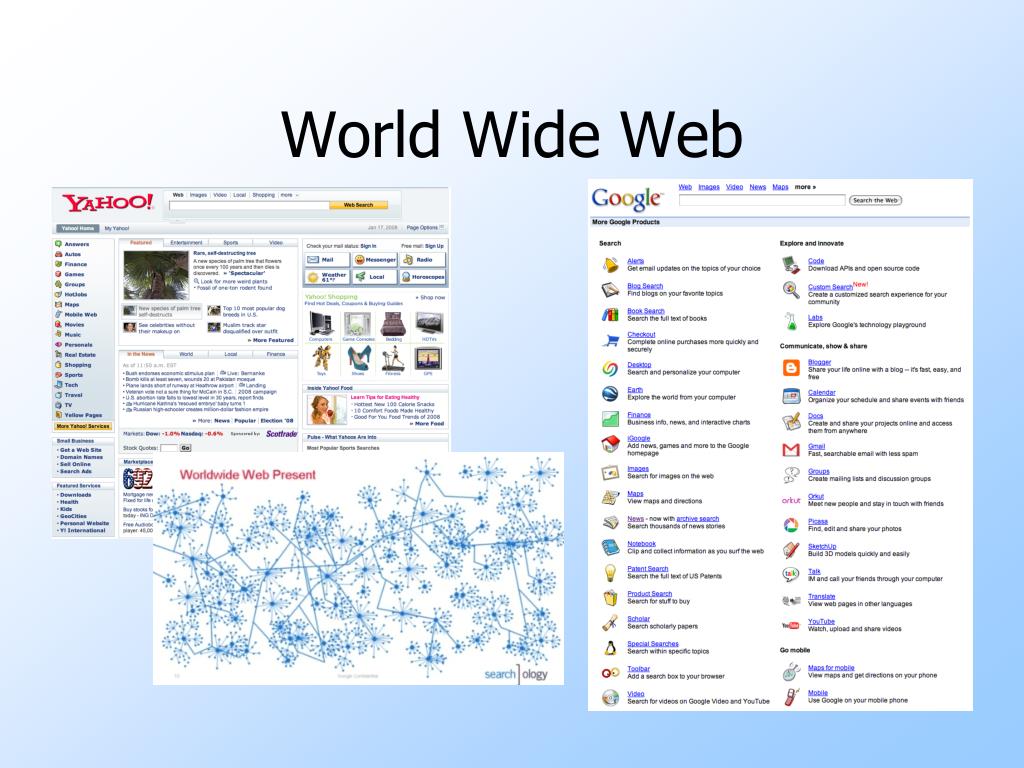1024x768 pixels.
Task: Click the palm tree featured photo
Action: point(156,275)
